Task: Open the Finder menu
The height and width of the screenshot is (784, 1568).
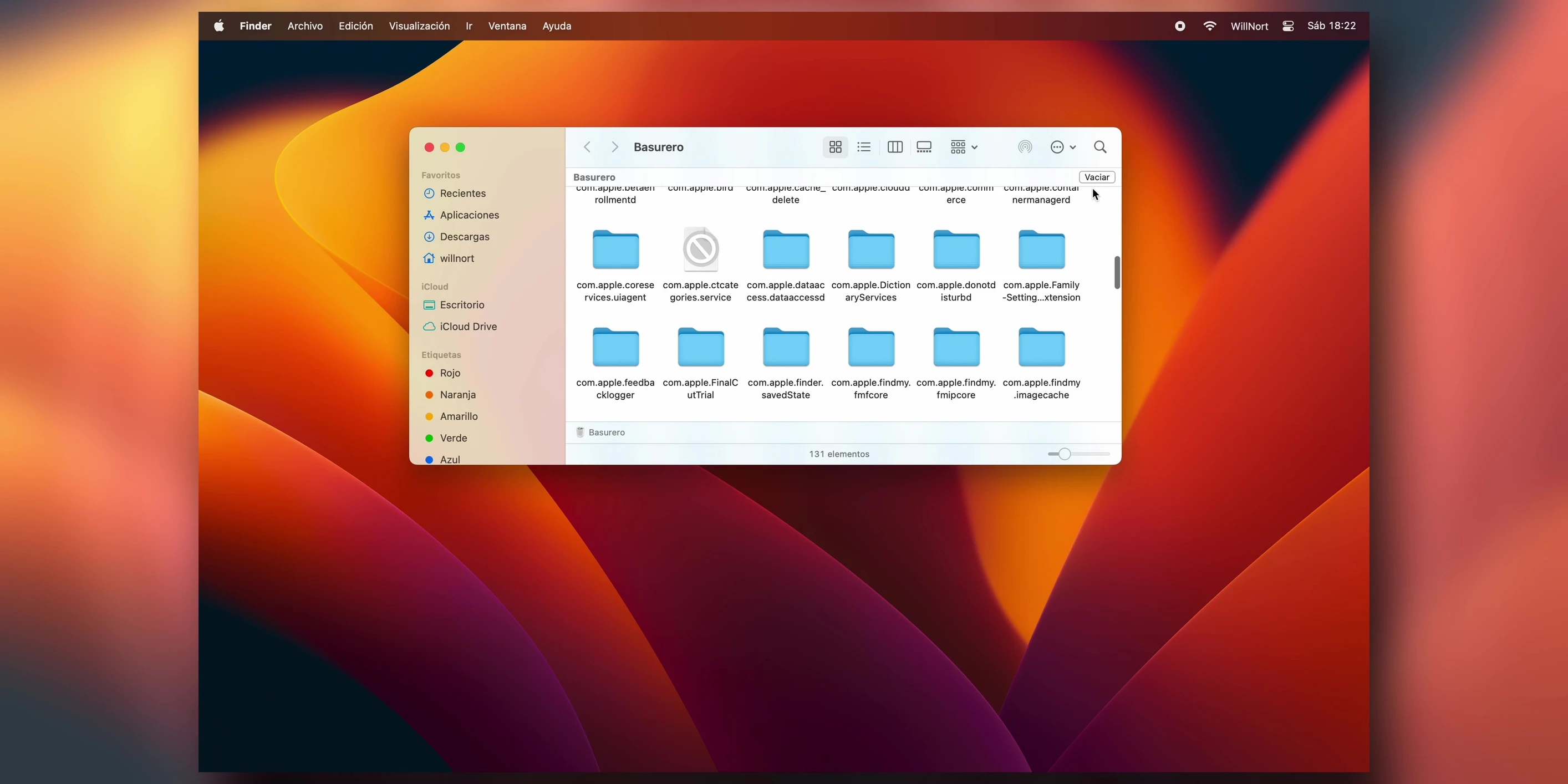Action: tap(255, 26)
